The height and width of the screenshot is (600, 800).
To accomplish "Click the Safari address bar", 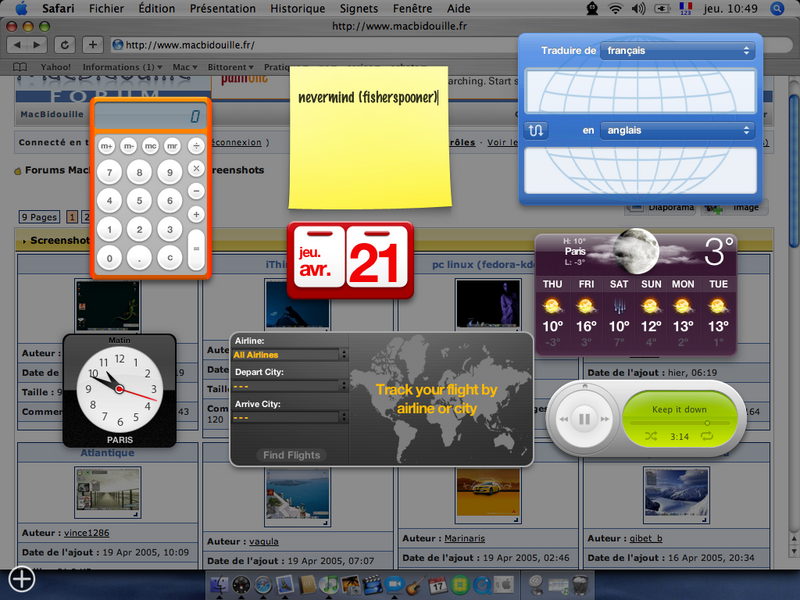I will 314,45.
